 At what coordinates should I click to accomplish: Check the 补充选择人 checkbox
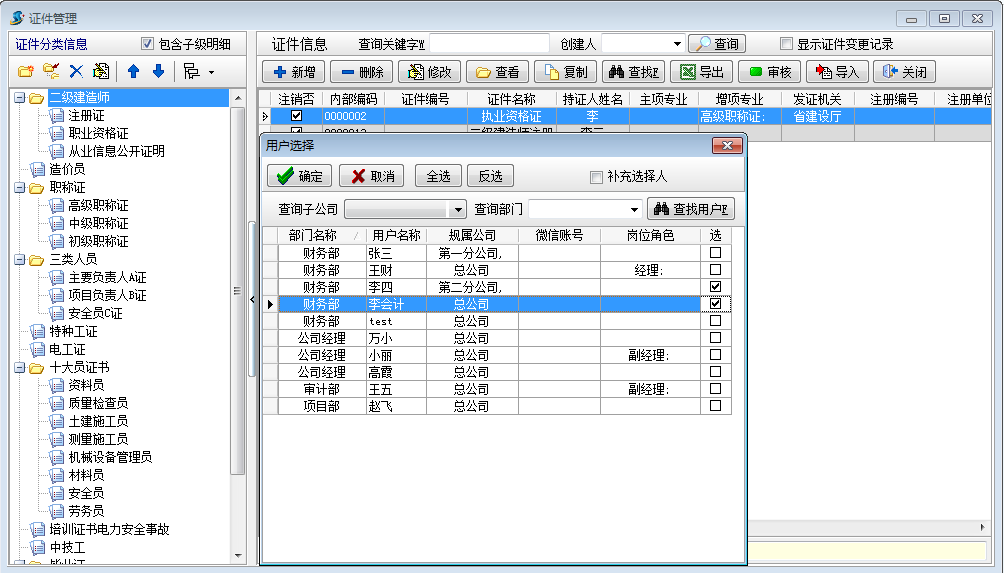(596, 177)
